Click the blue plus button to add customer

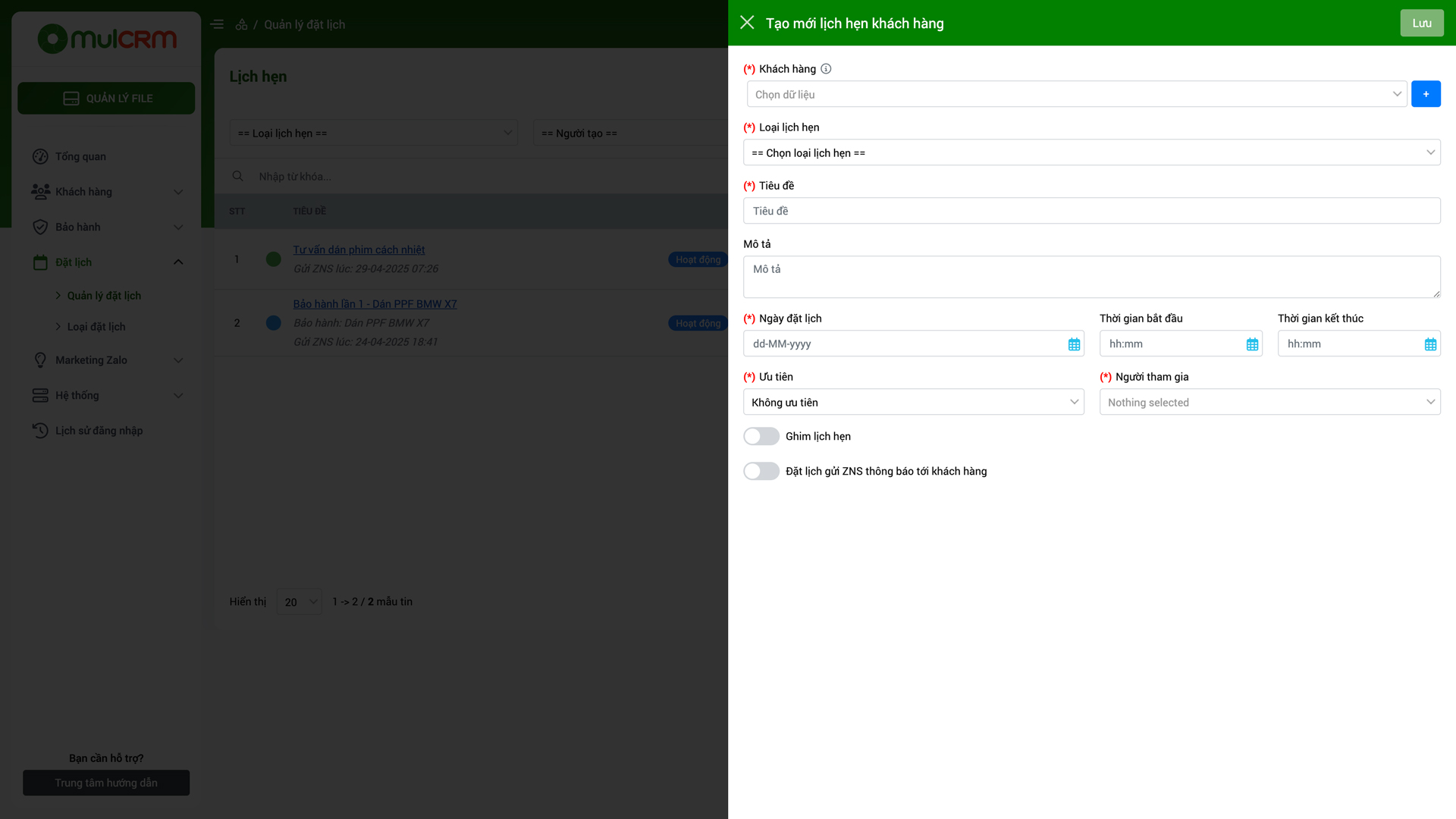[1426, 94]
